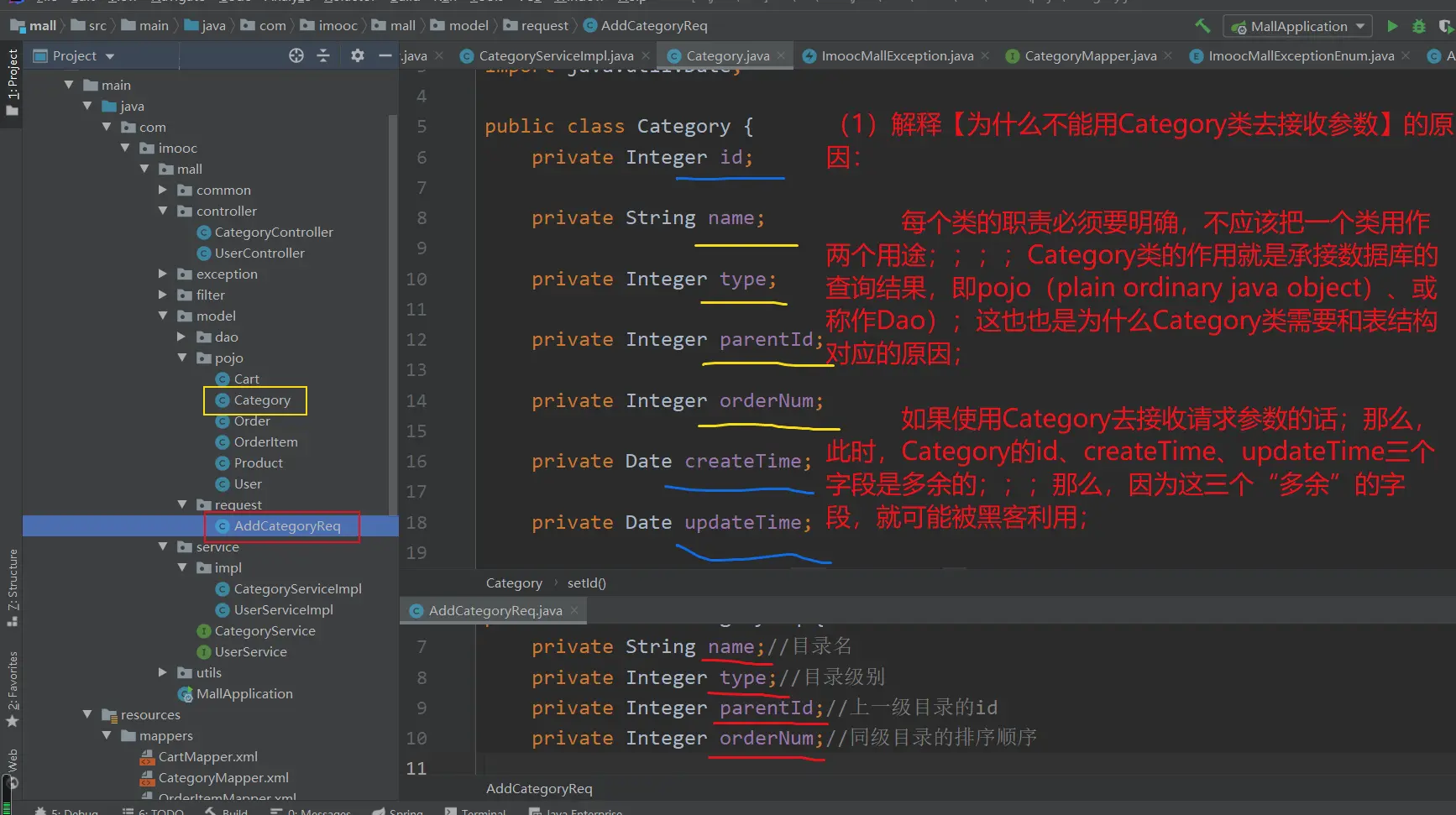Close the Category.java tab
The width and height of the screenshot is (1456, 815).
(781, 55)
